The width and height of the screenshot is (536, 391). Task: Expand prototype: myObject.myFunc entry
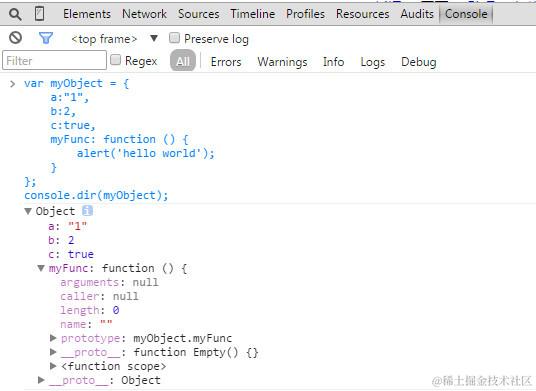53,338
